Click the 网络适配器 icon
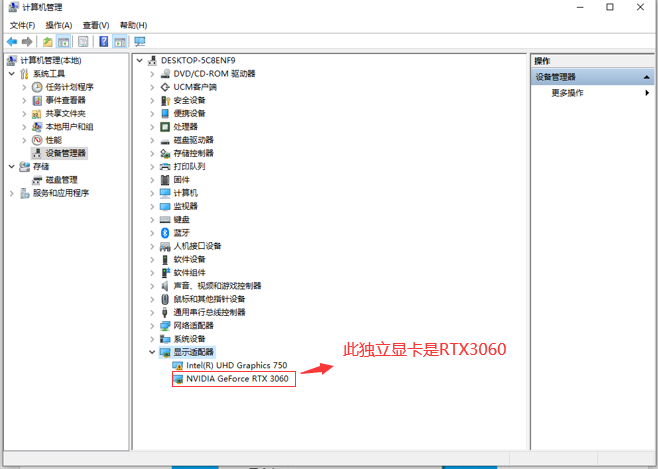Viewport: 658px width, 469px height. [165, 326]
